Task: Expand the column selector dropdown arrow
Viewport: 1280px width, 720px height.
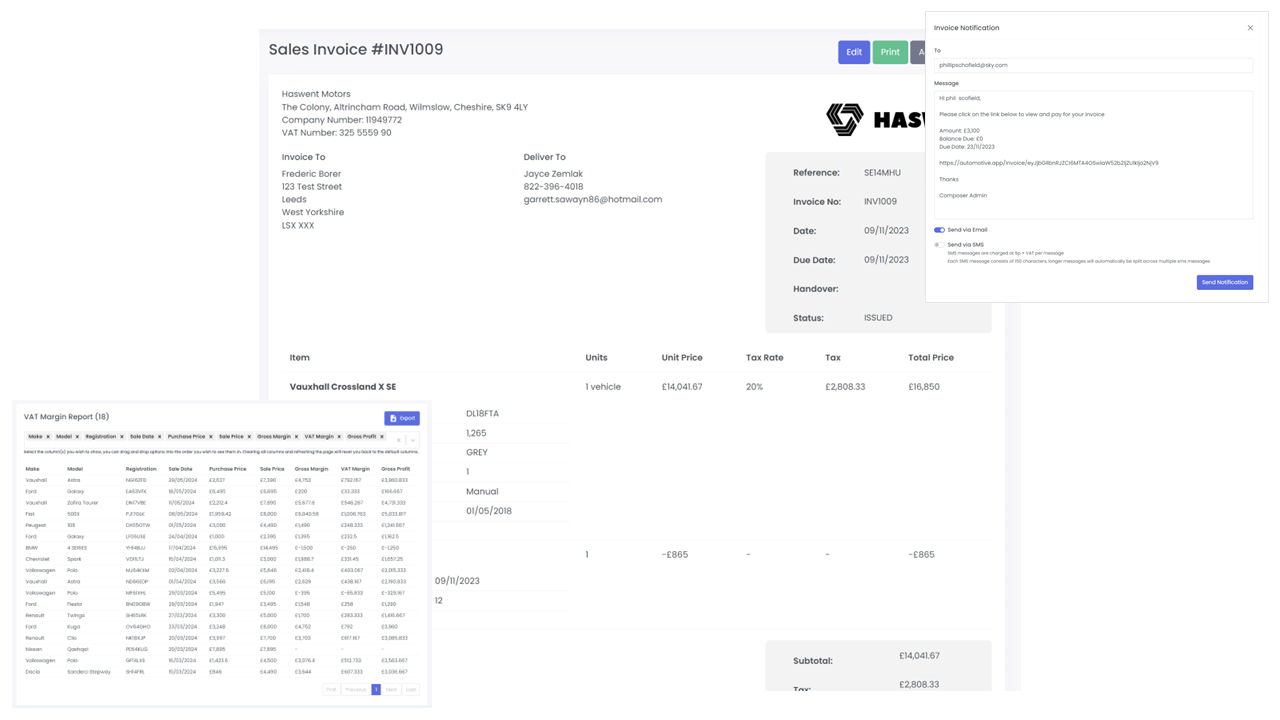Action: pyautogui.click(x=412, y=440)
